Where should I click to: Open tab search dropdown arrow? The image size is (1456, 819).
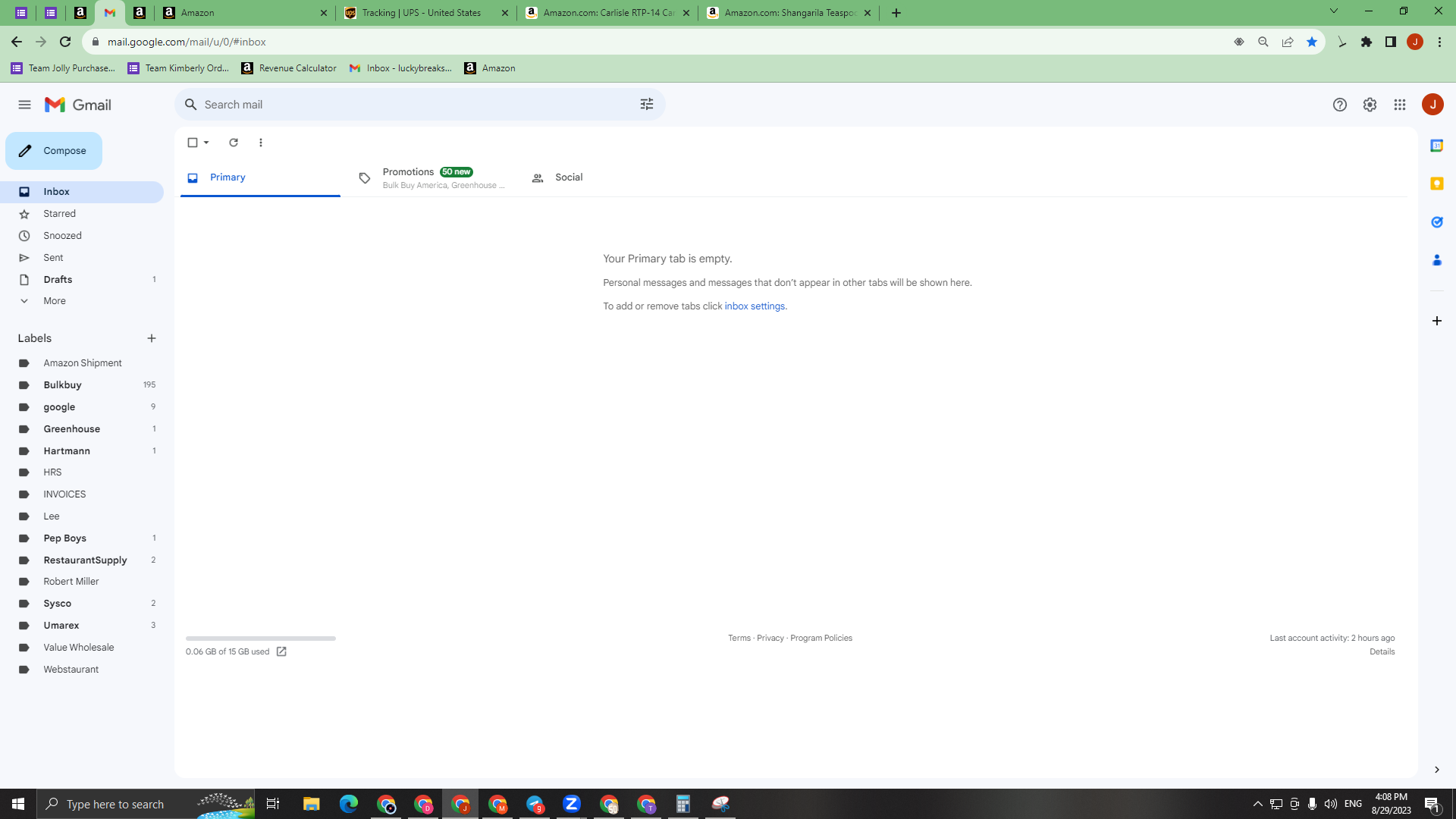1334,11
